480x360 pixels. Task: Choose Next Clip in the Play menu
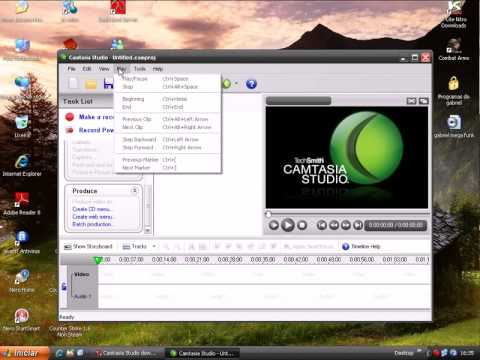[168, 127]
